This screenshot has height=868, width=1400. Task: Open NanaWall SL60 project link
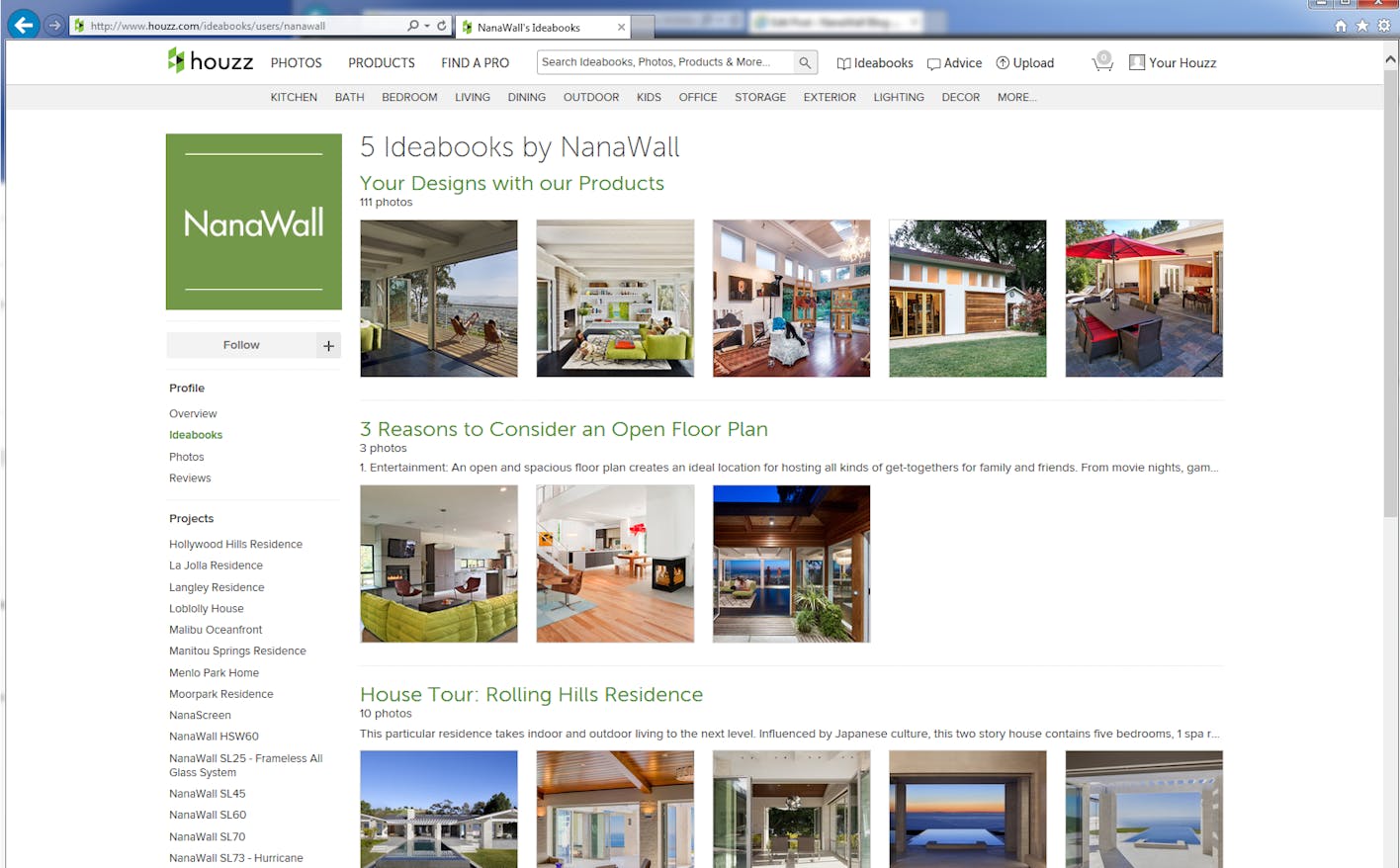208,816
